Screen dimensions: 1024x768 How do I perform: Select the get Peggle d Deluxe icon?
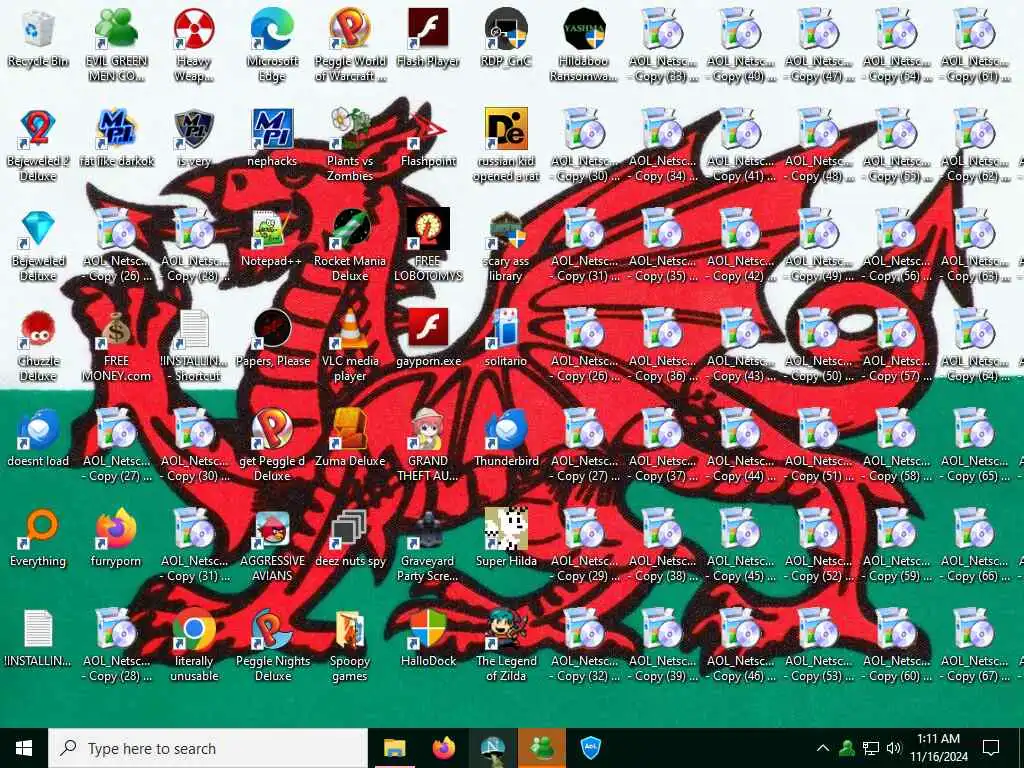click(272, 430)
